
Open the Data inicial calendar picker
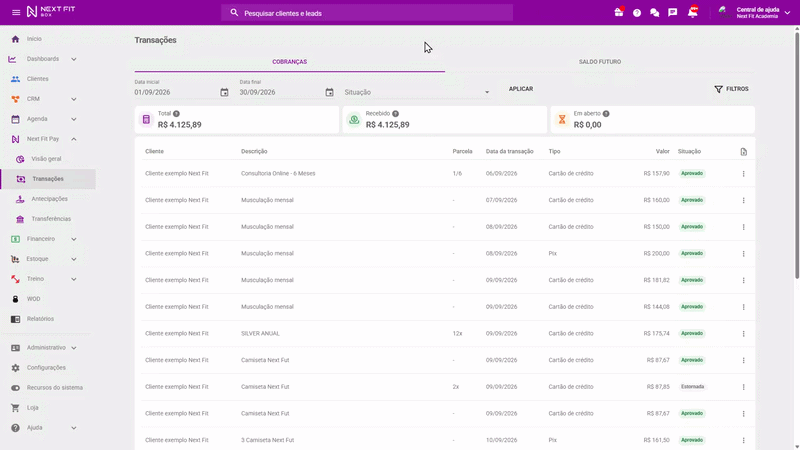(224, 92)
